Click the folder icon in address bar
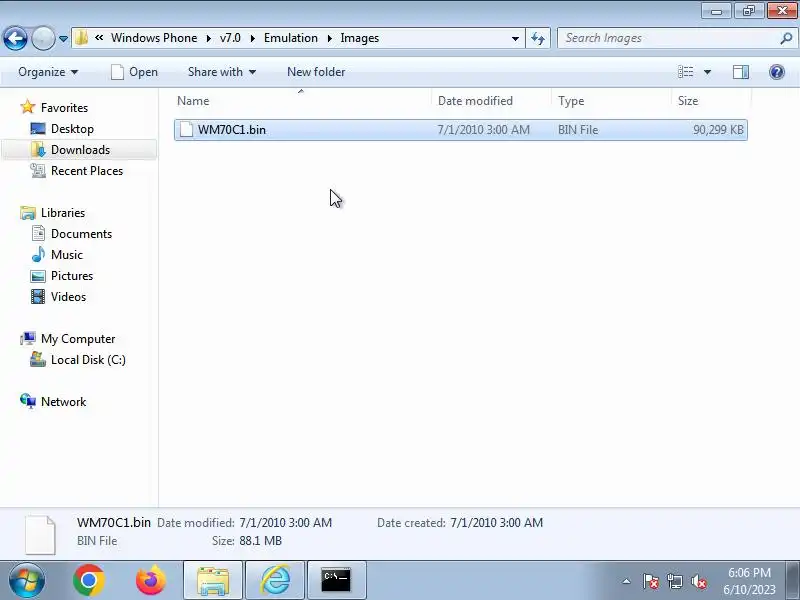Screen dimensions: 800x600 coord(81,38)
